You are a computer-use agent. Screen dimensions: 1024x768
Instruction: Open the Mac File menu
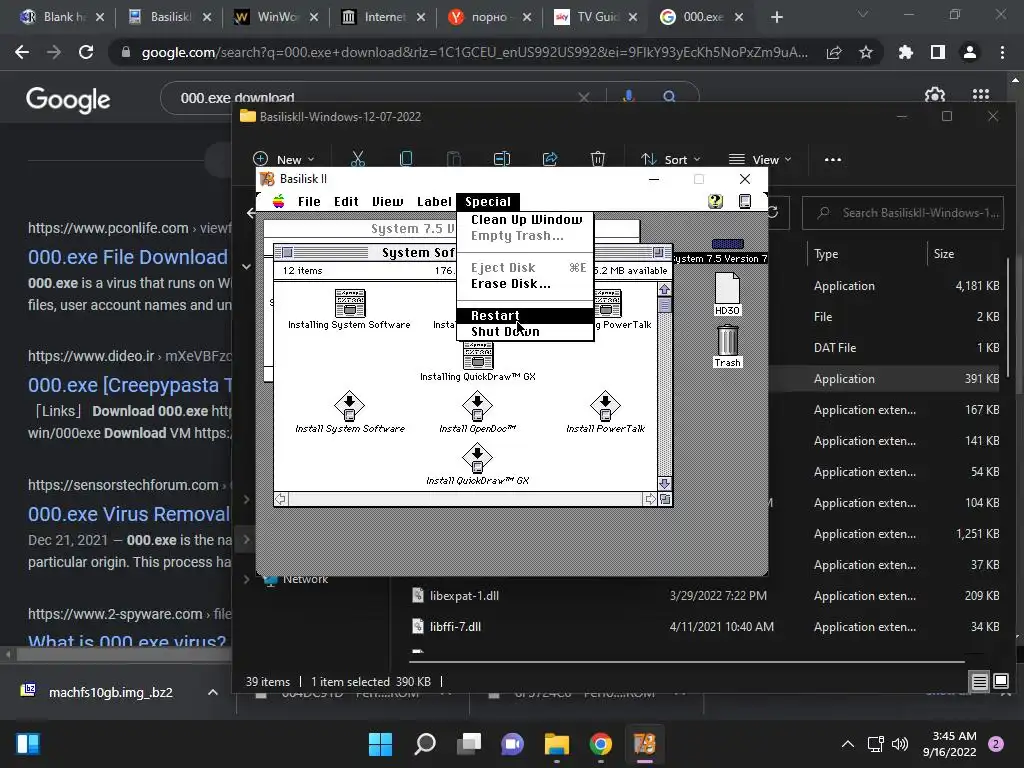point(309,202)
